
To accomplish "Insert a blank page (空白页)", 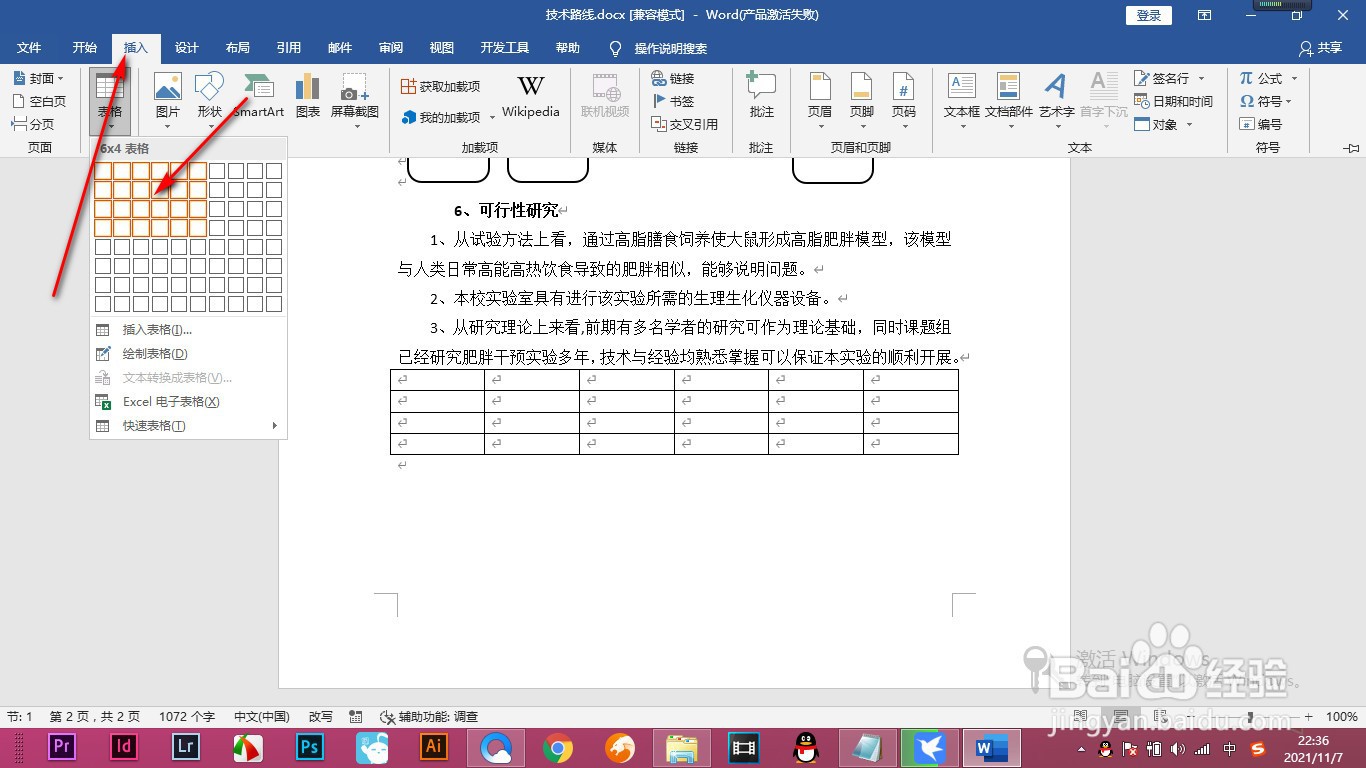I will [x=39, y=101].
